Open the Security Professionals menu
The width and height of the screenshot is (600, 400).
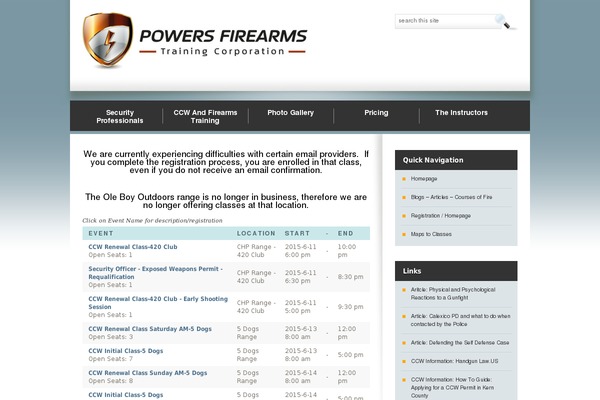(x=120, y=116)
